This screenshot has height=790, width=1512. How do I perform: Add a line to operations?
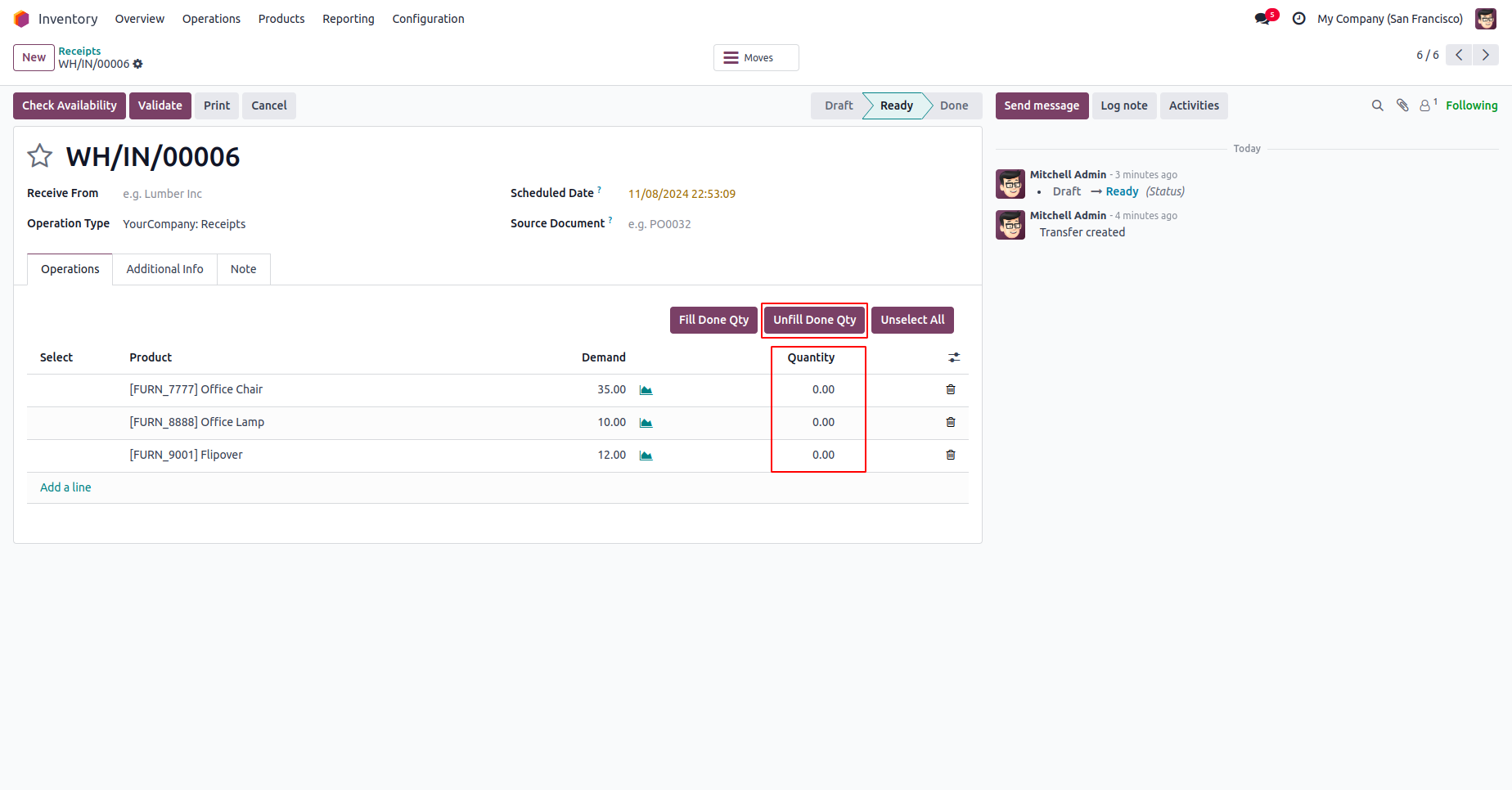point(65,487)
